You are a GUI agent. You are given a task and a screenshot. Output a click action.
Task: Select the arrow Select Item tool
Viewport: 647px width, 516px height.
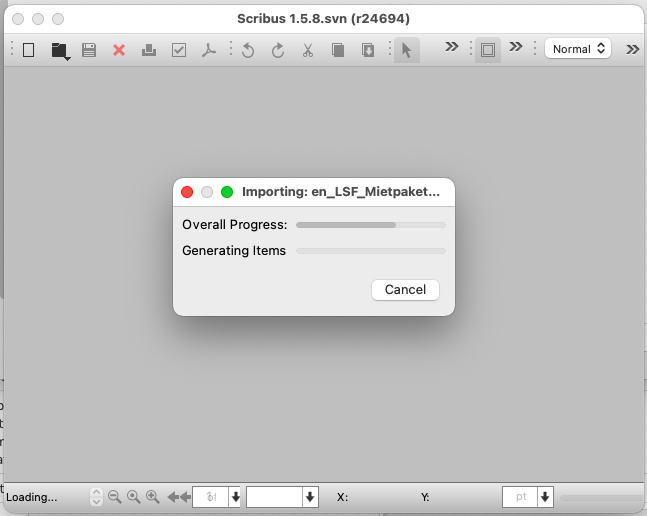[406, 49]
